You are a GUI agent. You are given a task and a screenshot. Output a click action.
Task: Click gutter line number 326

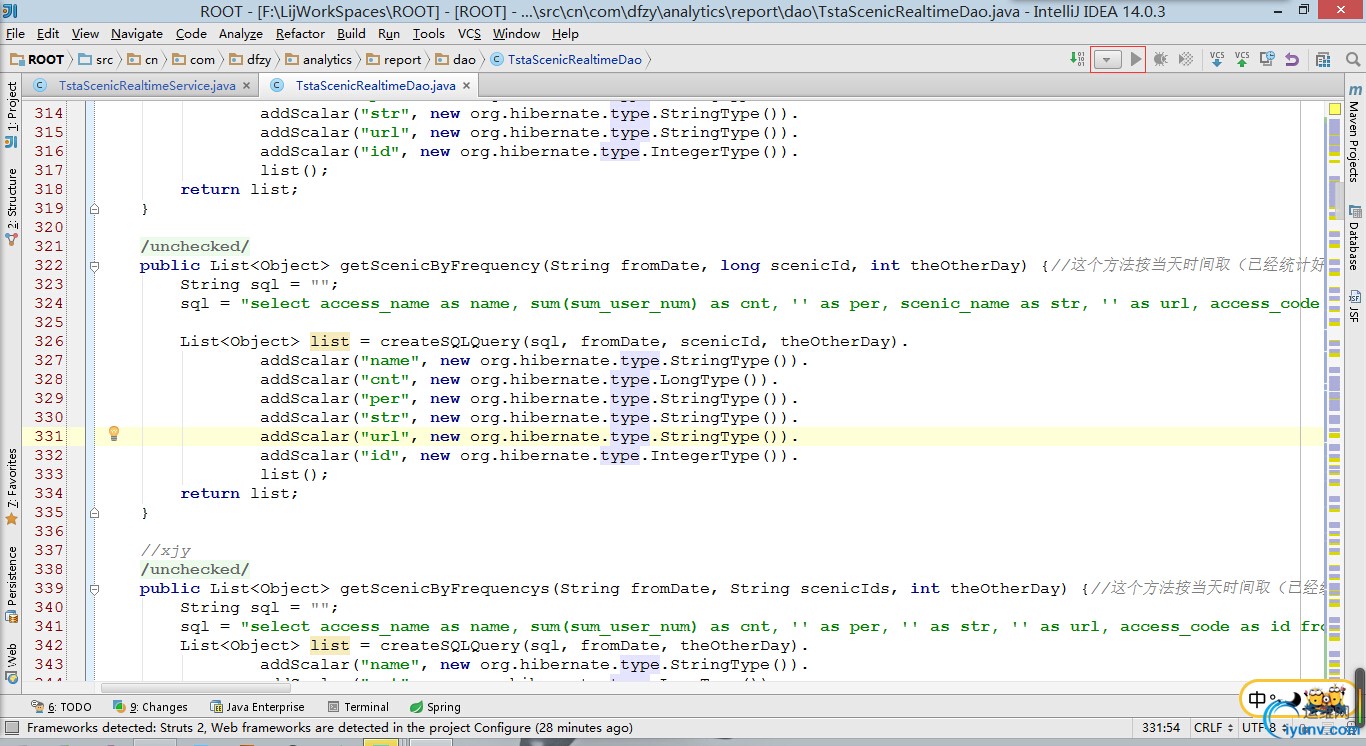coord(48,341)
